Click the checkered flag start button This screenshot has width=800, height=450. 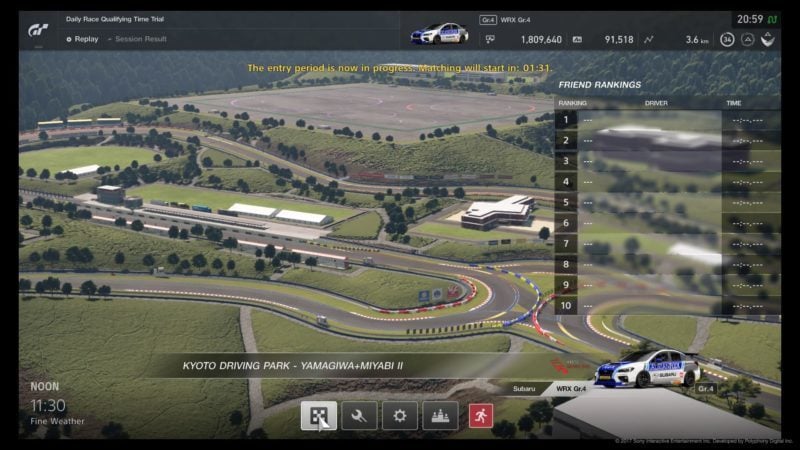click(318, 416)
